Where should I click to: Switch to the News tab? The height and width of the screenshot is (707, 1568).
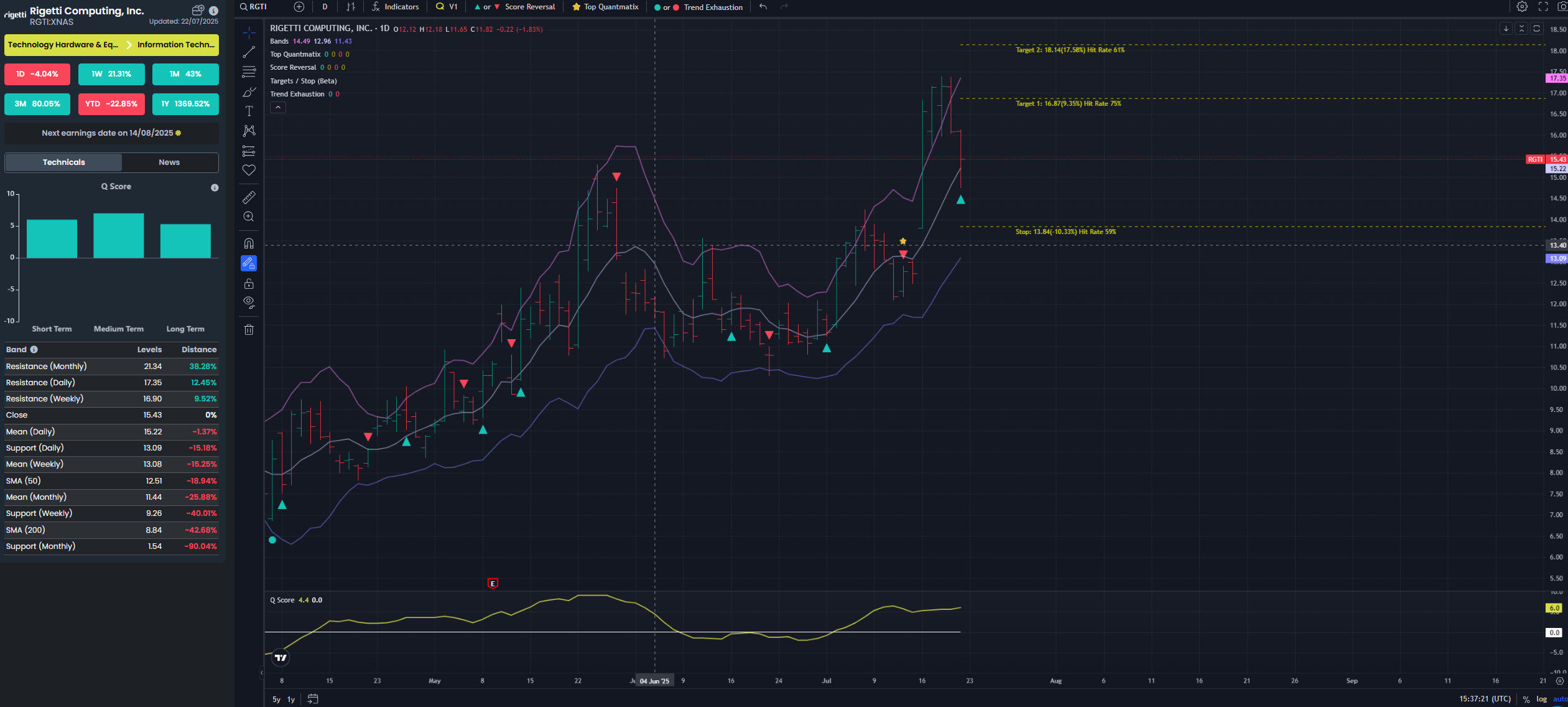tap(169, 162)
